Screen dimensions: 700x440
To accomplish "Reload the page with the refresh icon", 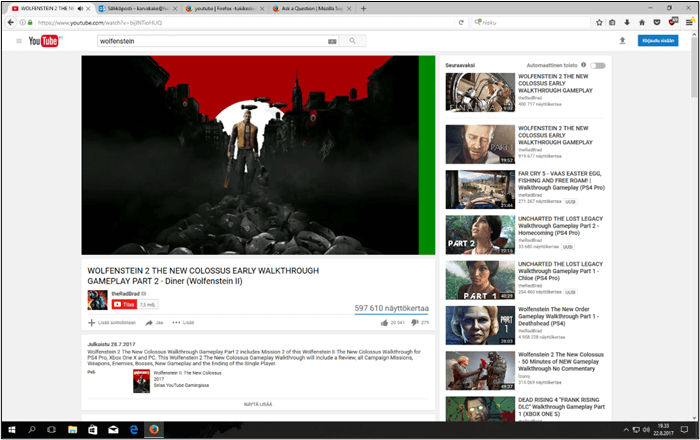I will click(x=461, y=22).
